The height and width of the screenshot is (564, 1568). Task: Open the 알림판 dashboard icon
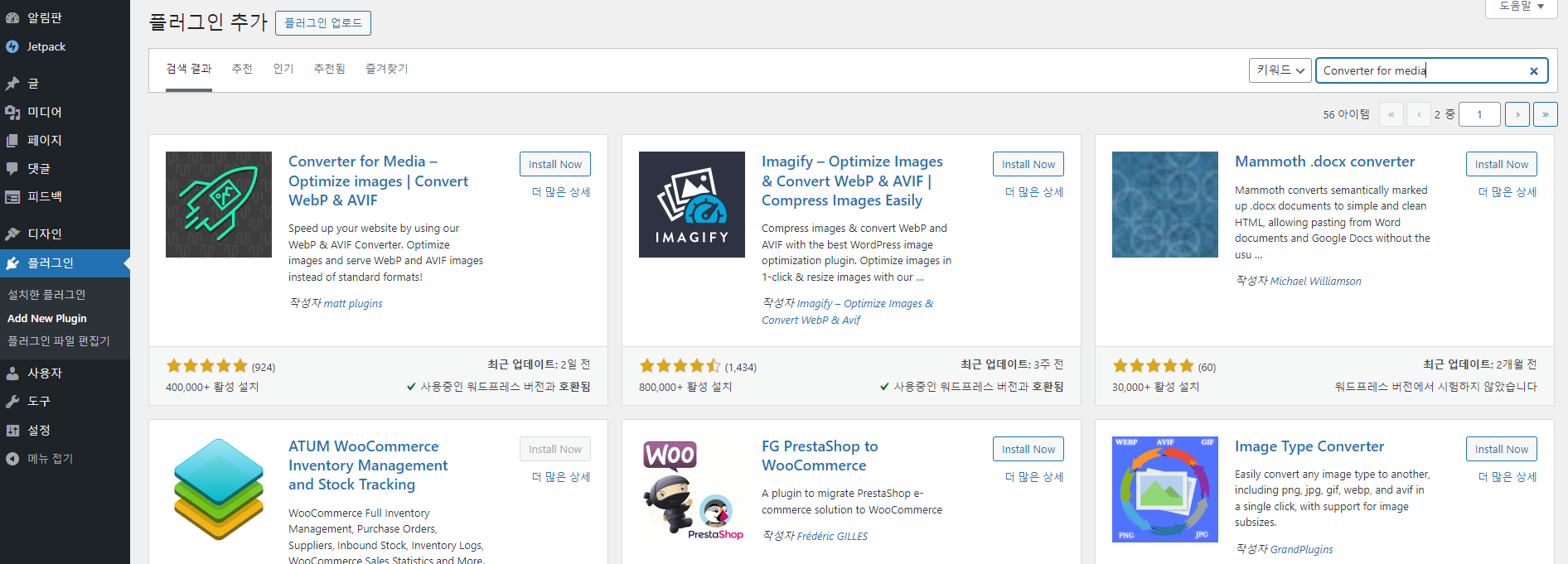(x=12, y=17)
